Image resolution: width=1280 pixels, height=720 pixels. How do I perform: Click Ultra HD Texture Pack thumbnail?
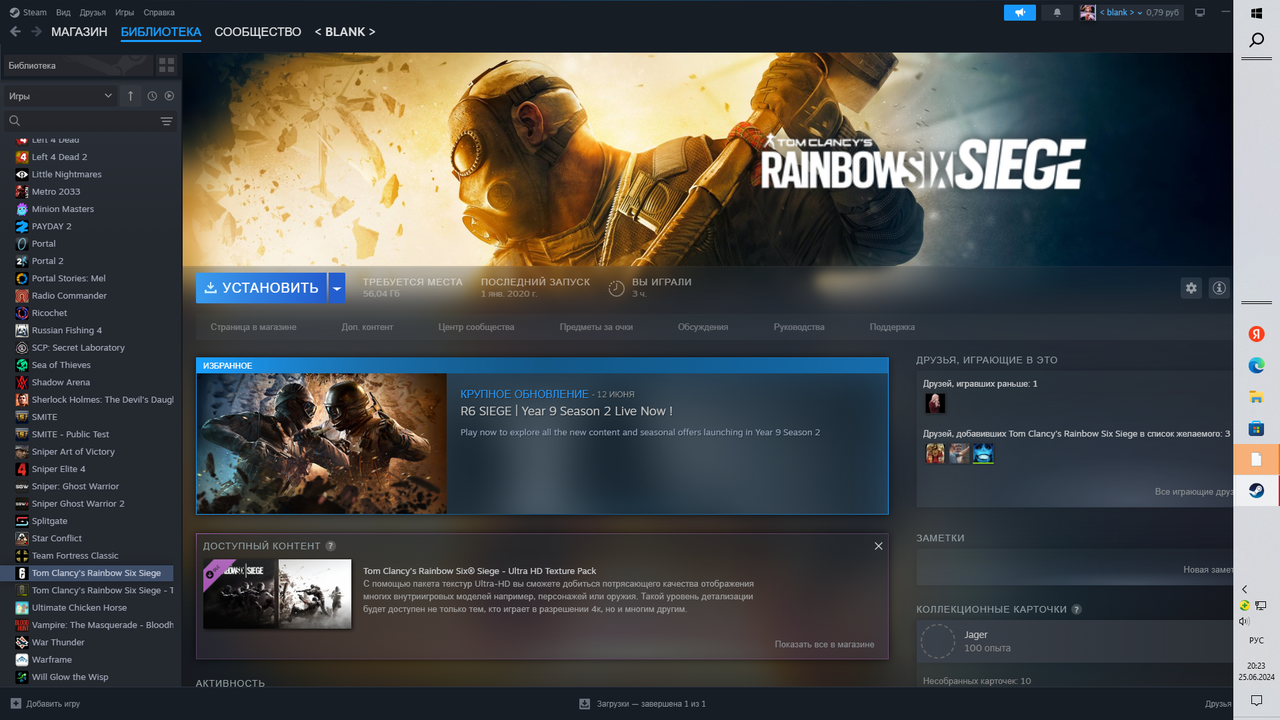277,594
